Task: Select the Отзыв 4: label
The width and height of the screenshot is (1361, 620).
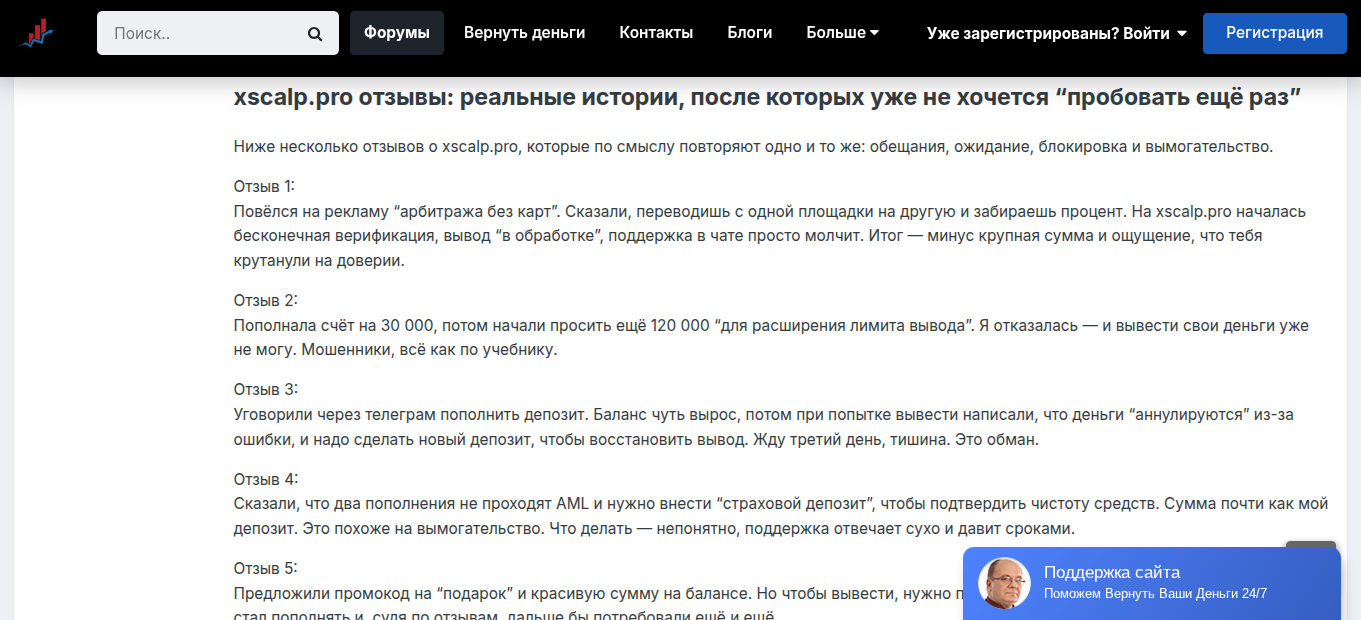Action: tap(266, 478)
